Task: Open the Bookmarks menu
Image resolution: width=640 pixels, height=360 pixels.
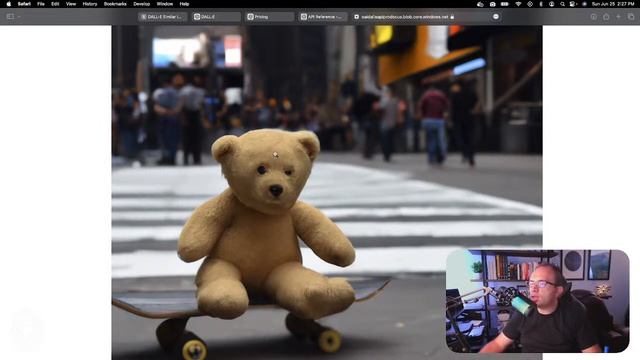Action: 115,4
